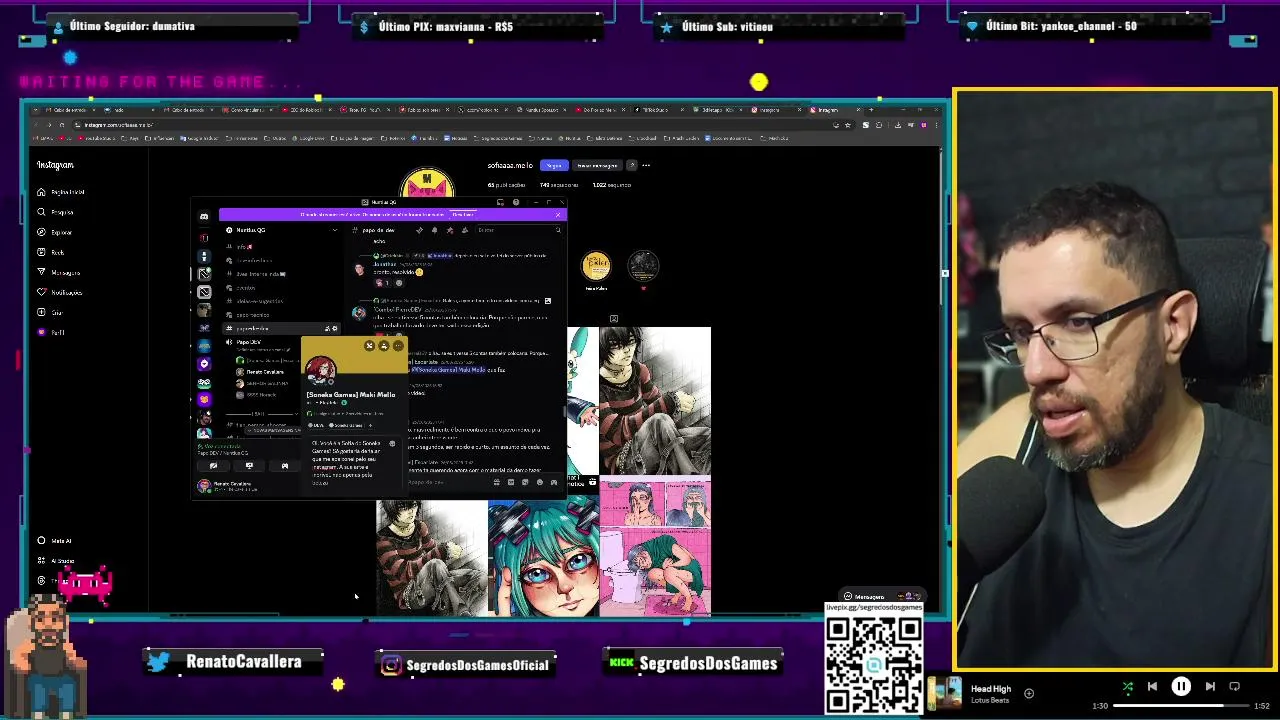Open the Instagram Mensagens floating widget
1280x720 pixels.
pyautogui.click(x=884, y=597)
